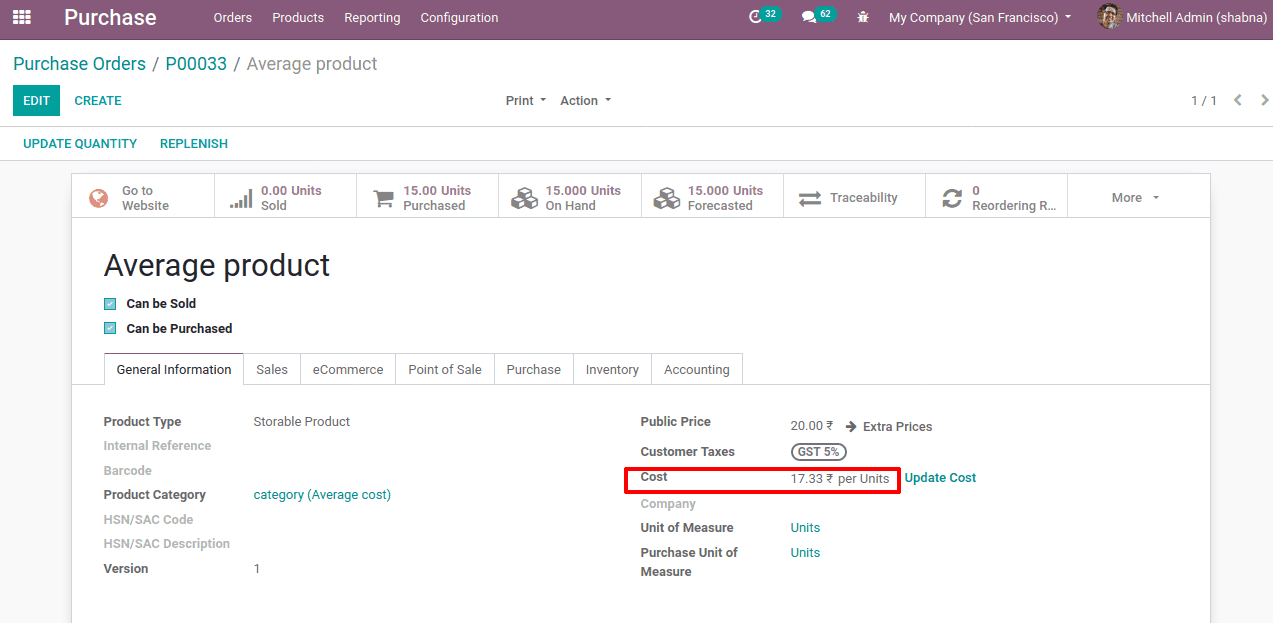Image resolution: width=1273 pixels, height=623 pixels.
Task: Toggle the Can be Sold checkbox
Action: (x=110, y=303)
